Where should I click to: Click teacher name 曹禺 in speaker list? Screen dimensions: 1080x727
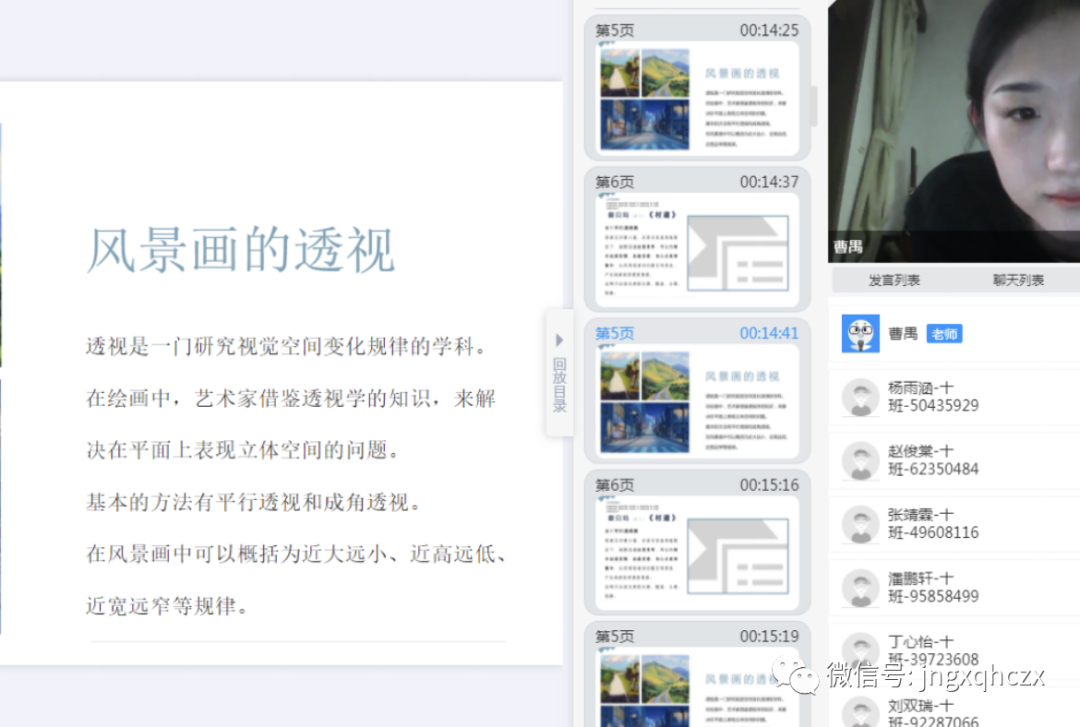pyautogui.click(x=902, y=334)
